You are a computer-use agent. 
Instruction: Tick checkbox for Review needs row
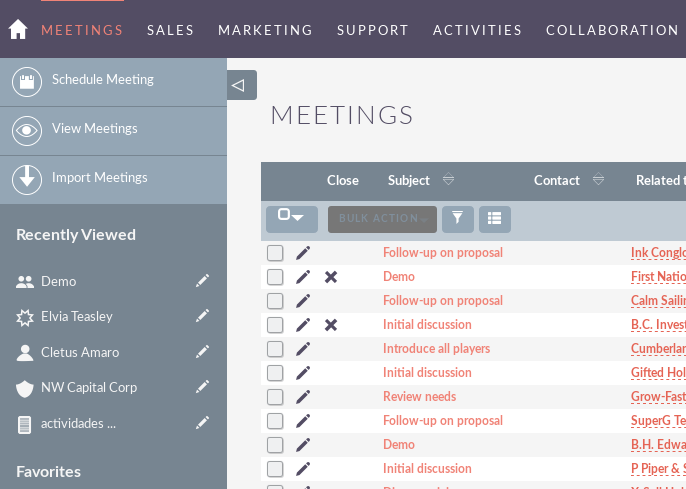pos(275,397)
